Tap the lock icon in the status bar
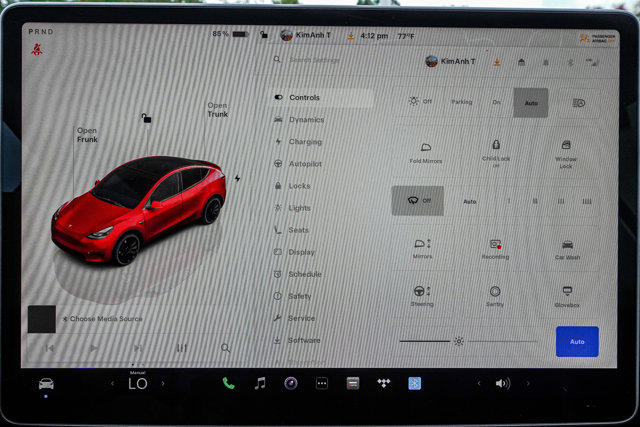640x427 pixels. [264, 35]
